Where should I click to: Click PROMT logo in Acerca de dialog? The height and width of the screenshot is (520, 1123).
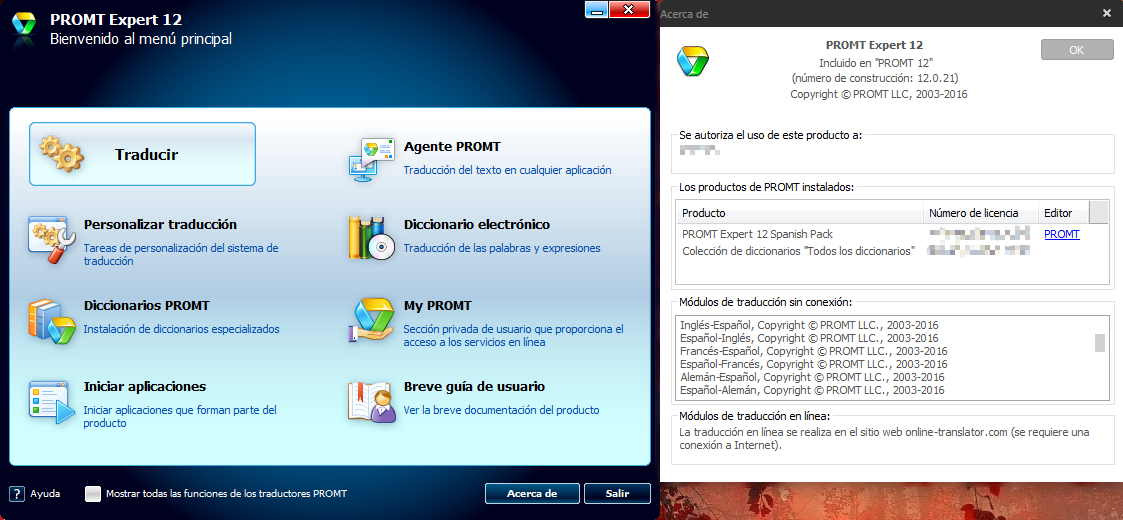click(x=693, y=61)
